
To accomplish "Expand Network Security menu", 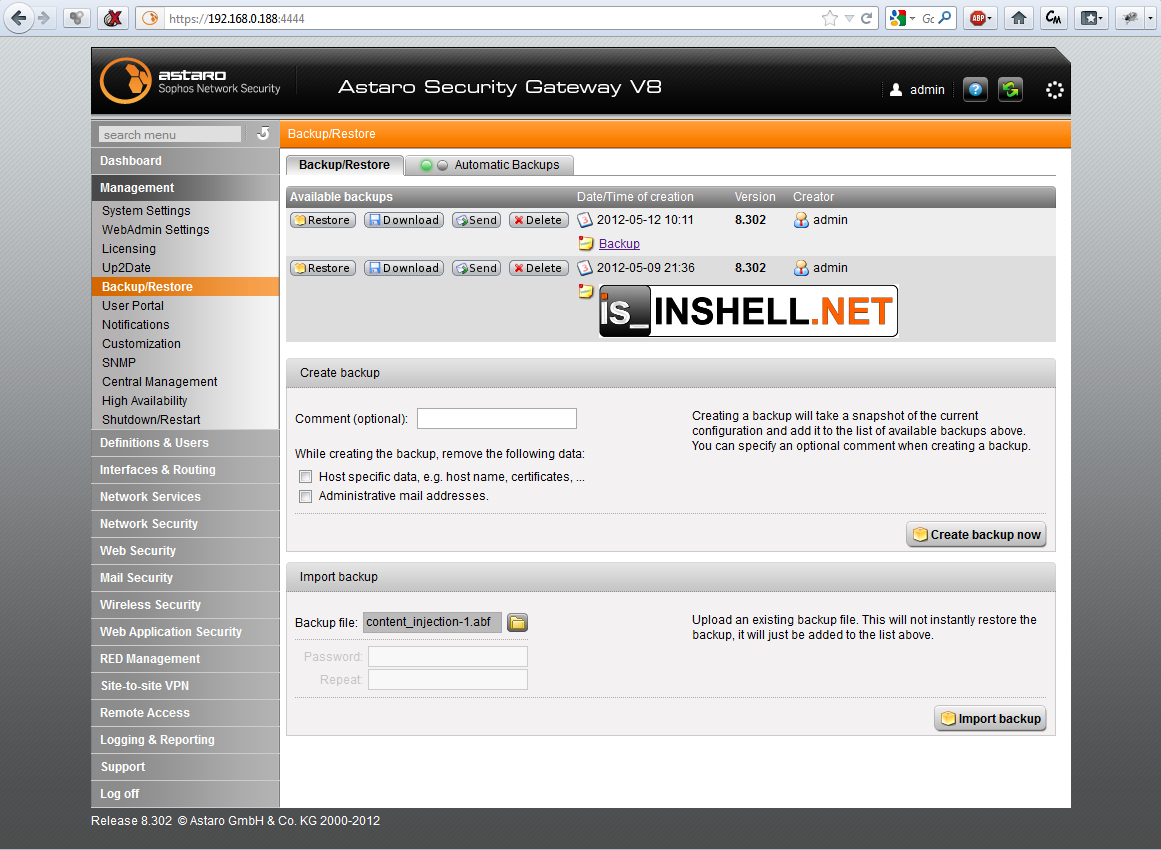I will (185, 523).
